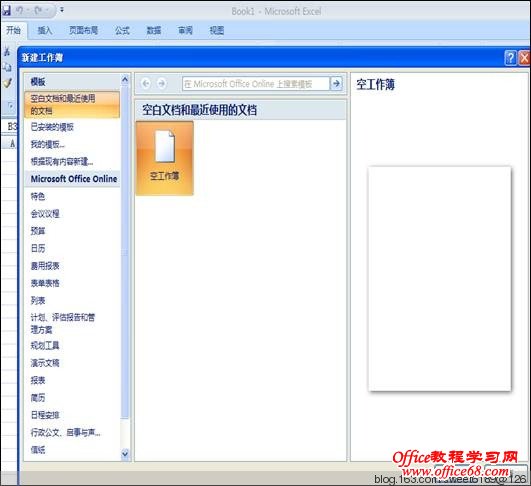The image size is (531, 486).
Task: Click the Forward arrow in template navigation
Action: click(x=162, y=83)
